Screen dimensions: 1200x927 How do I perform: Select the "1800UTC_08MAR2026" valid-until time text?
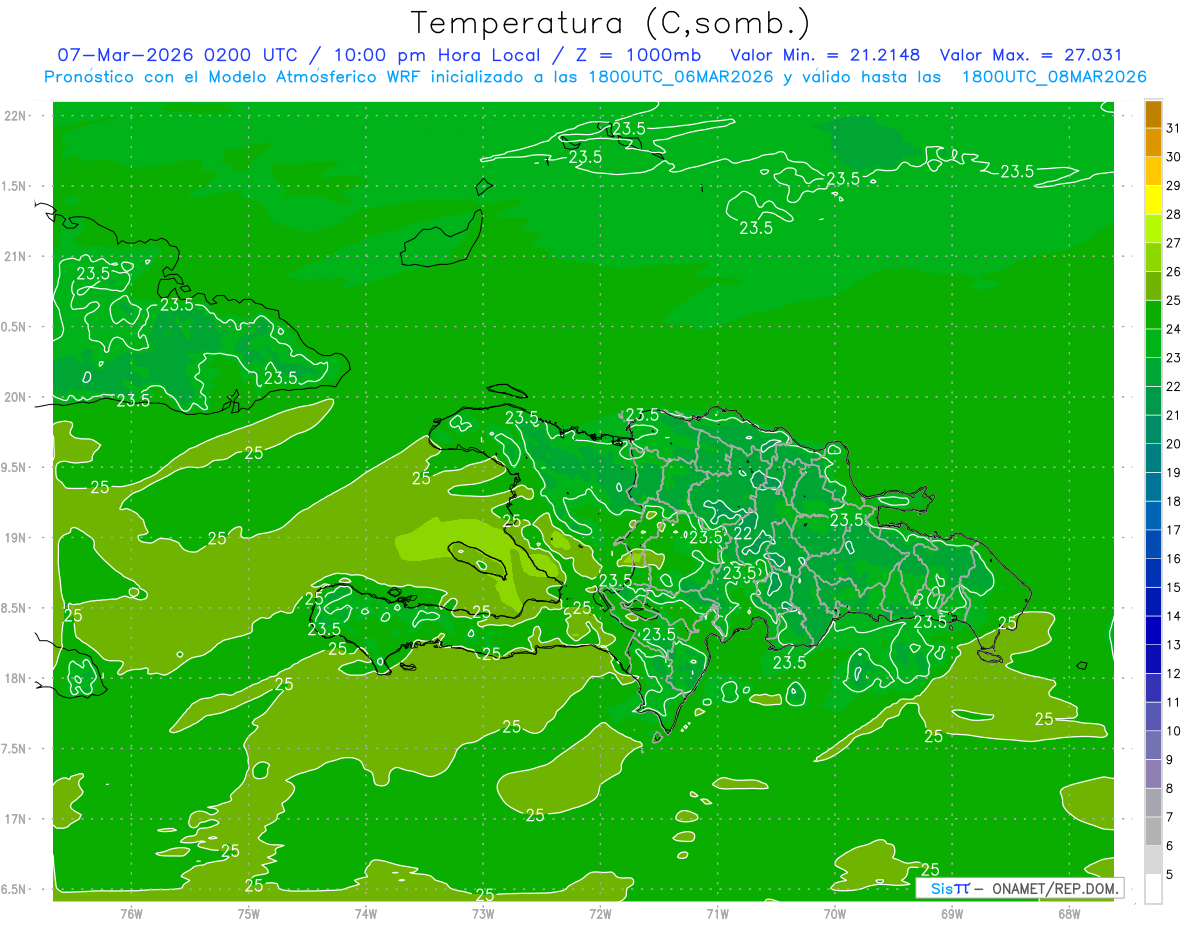(1054, 77)
